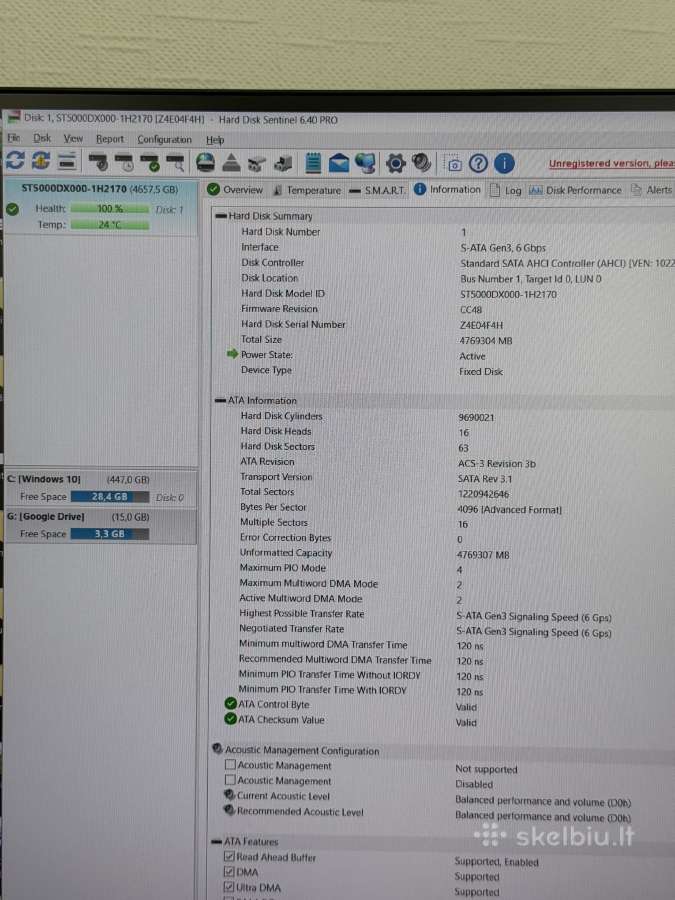
Task: Click the icon beside Current Acoustic Level
Action: point(230,796)
